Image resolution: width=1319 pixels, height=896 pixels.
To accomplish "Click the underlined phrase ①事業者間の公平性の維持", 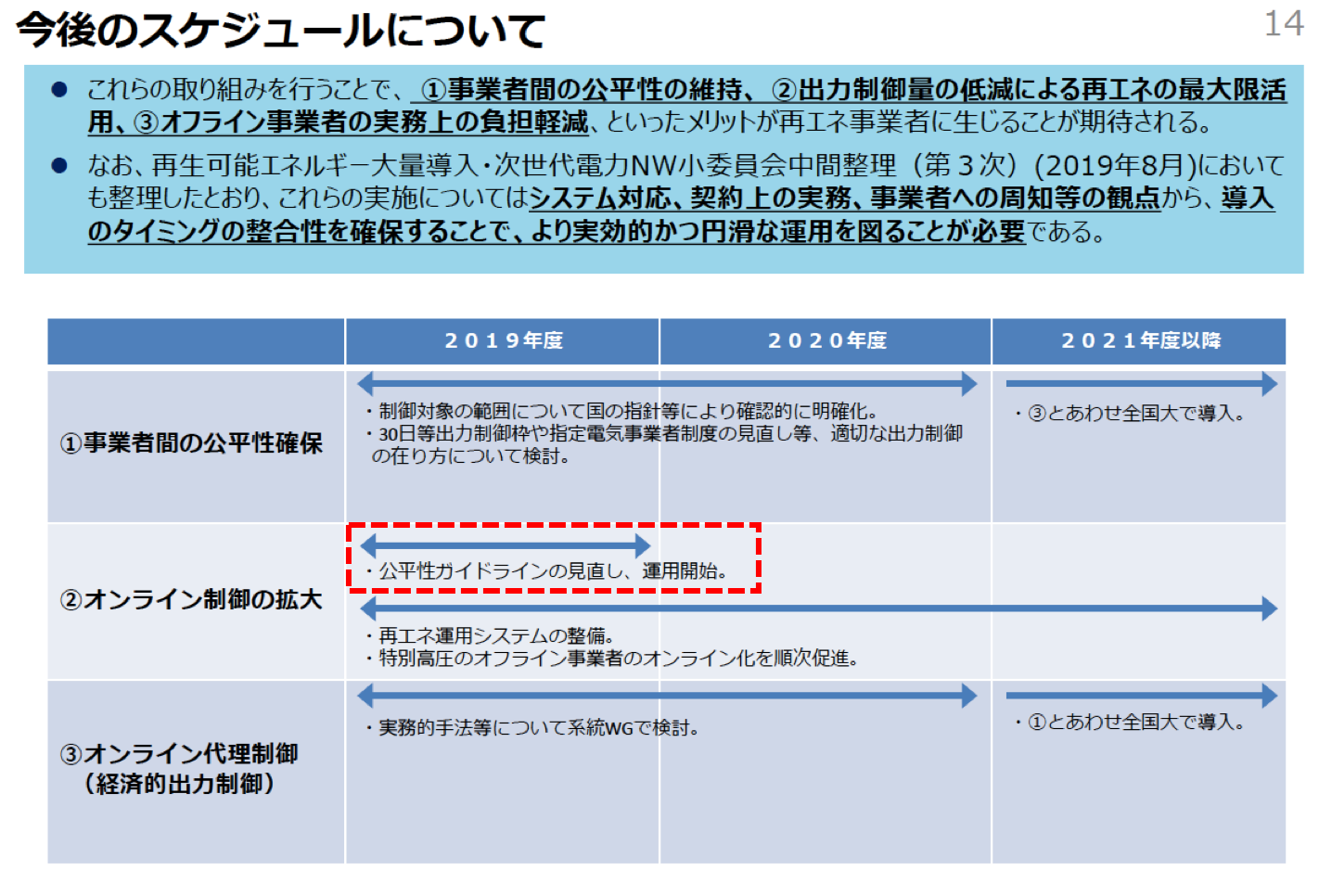I will pyautogui.click(x=583, y=90).
